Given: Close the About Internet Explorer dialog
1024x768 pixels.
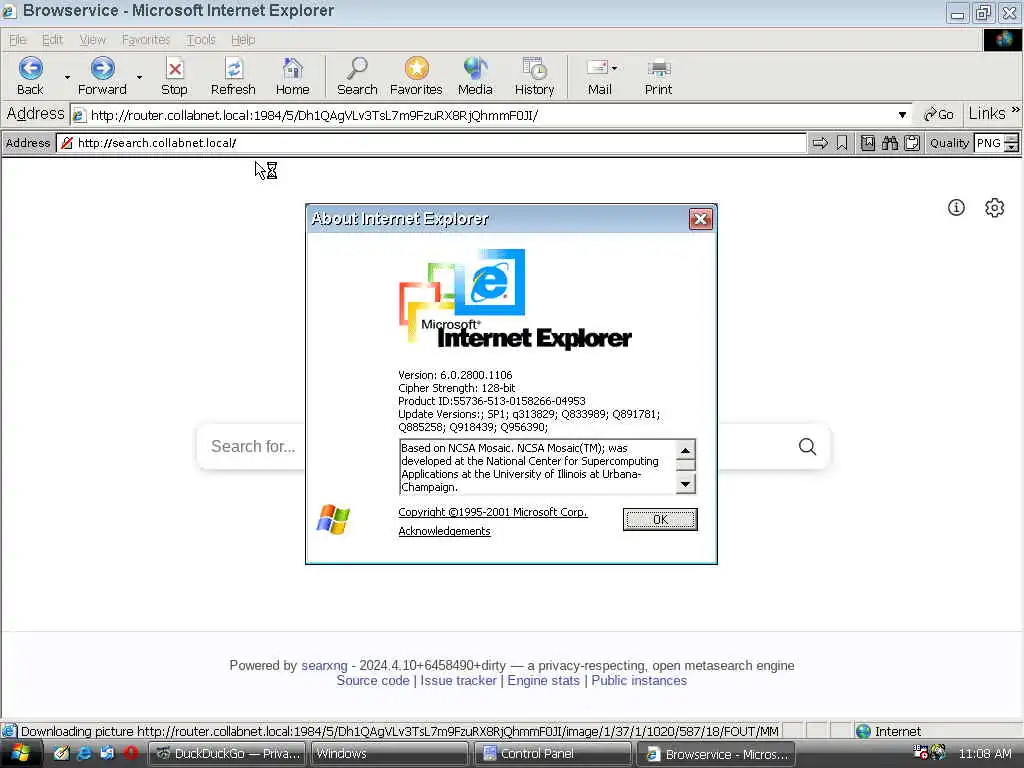Looking at the screenshot, I should tap(701, 219).
